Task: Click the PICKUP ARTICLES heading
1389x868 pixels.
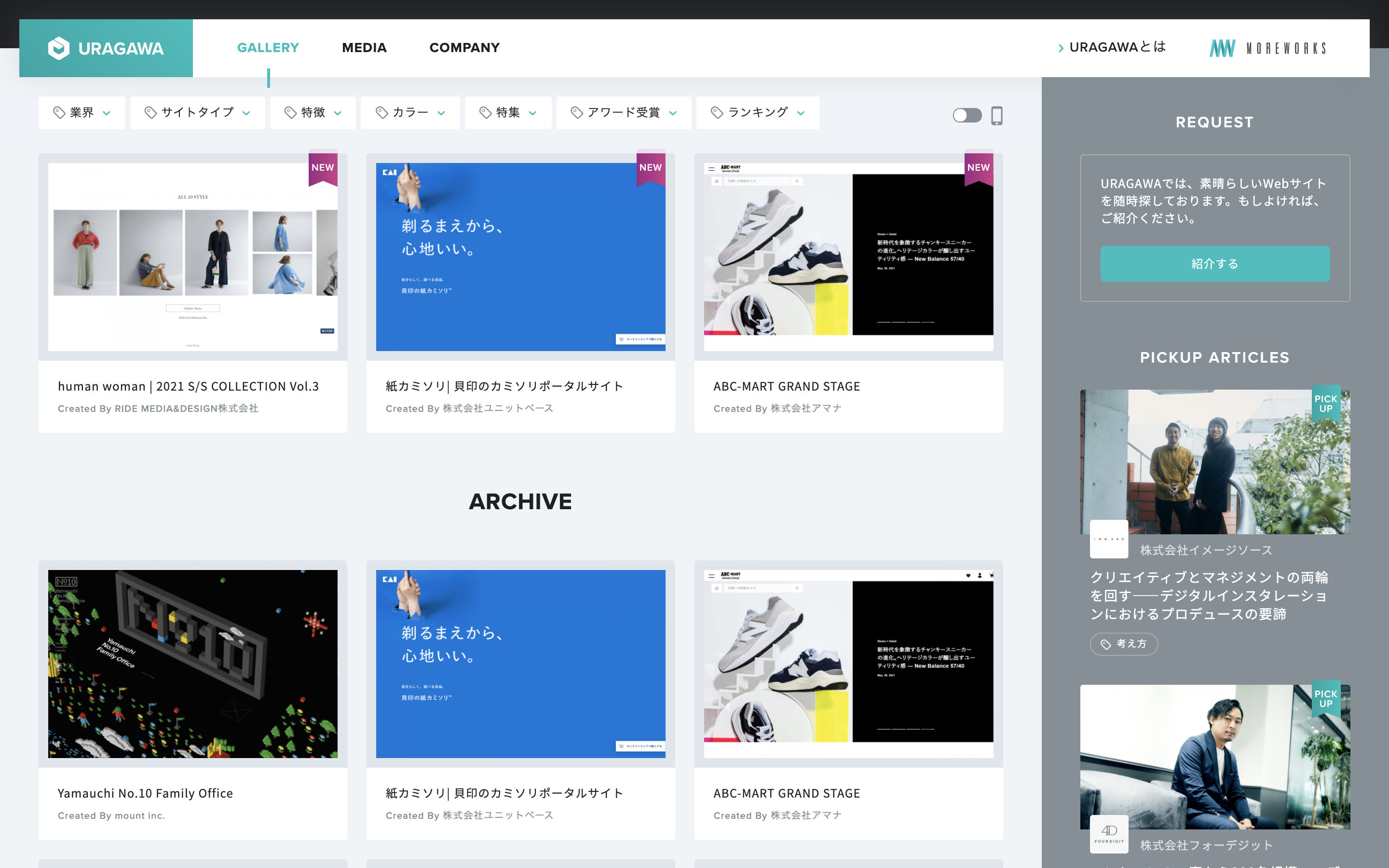Action: (1214, 357)
